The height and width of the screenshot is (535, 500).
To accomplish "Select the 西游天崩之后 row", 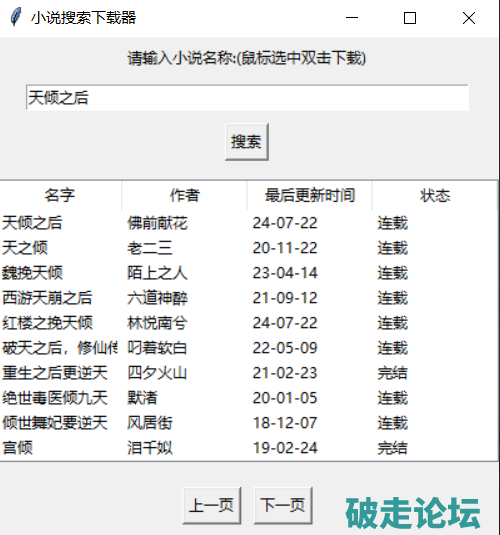I will click(248, 298).
